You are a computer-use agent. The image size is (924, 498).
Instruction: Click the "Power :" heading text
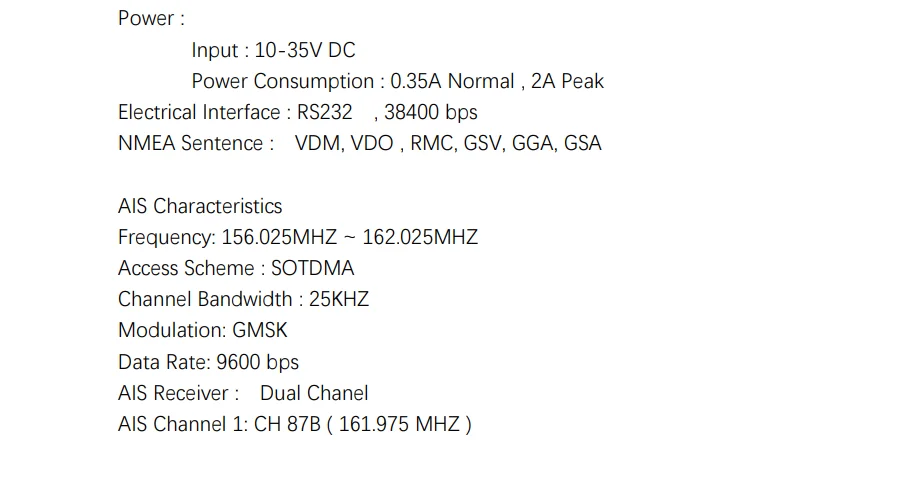151,19
